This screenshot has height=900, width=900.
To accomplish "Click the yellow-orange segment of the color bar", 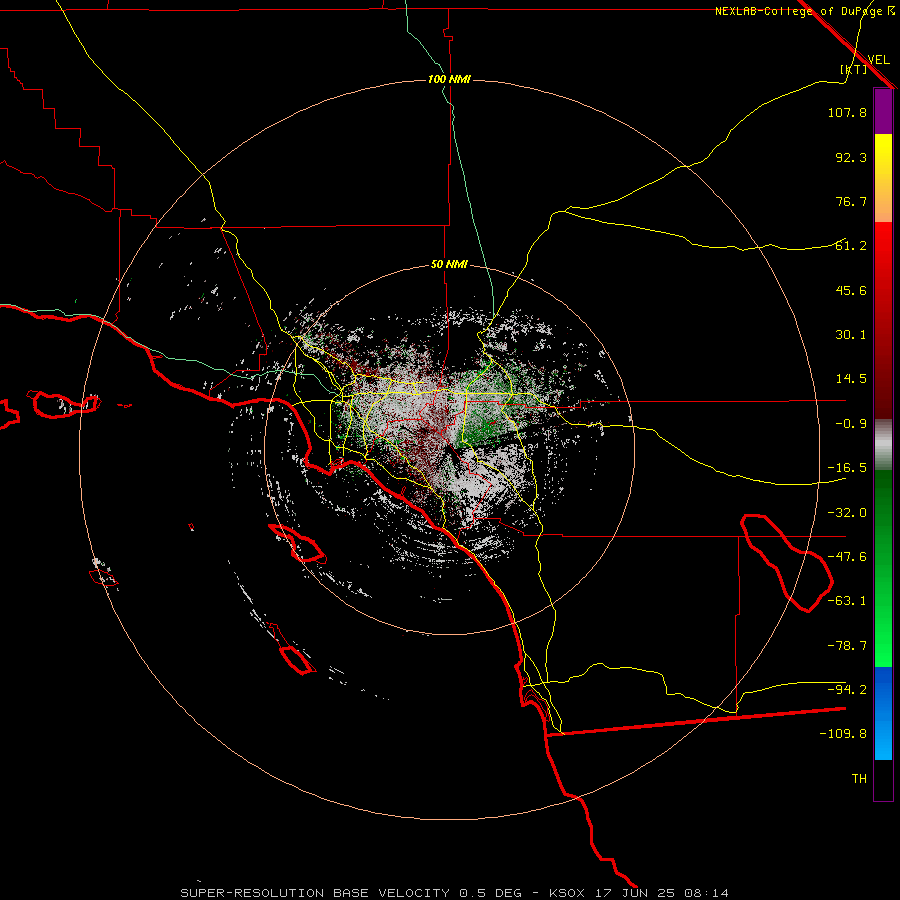I will pyautogui.click(x=883, y=178).
